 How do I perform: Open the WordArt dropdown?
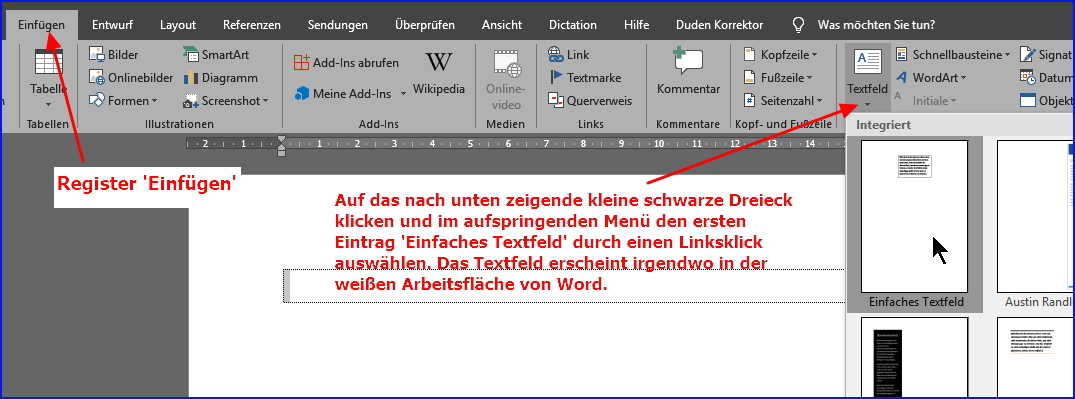930,78
